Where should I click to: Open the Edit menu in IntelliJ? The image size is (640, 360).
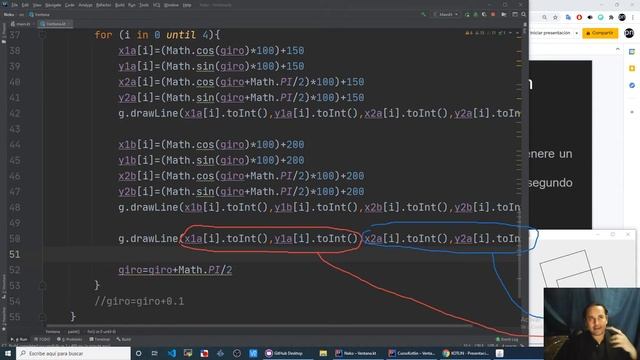point(25,5)
